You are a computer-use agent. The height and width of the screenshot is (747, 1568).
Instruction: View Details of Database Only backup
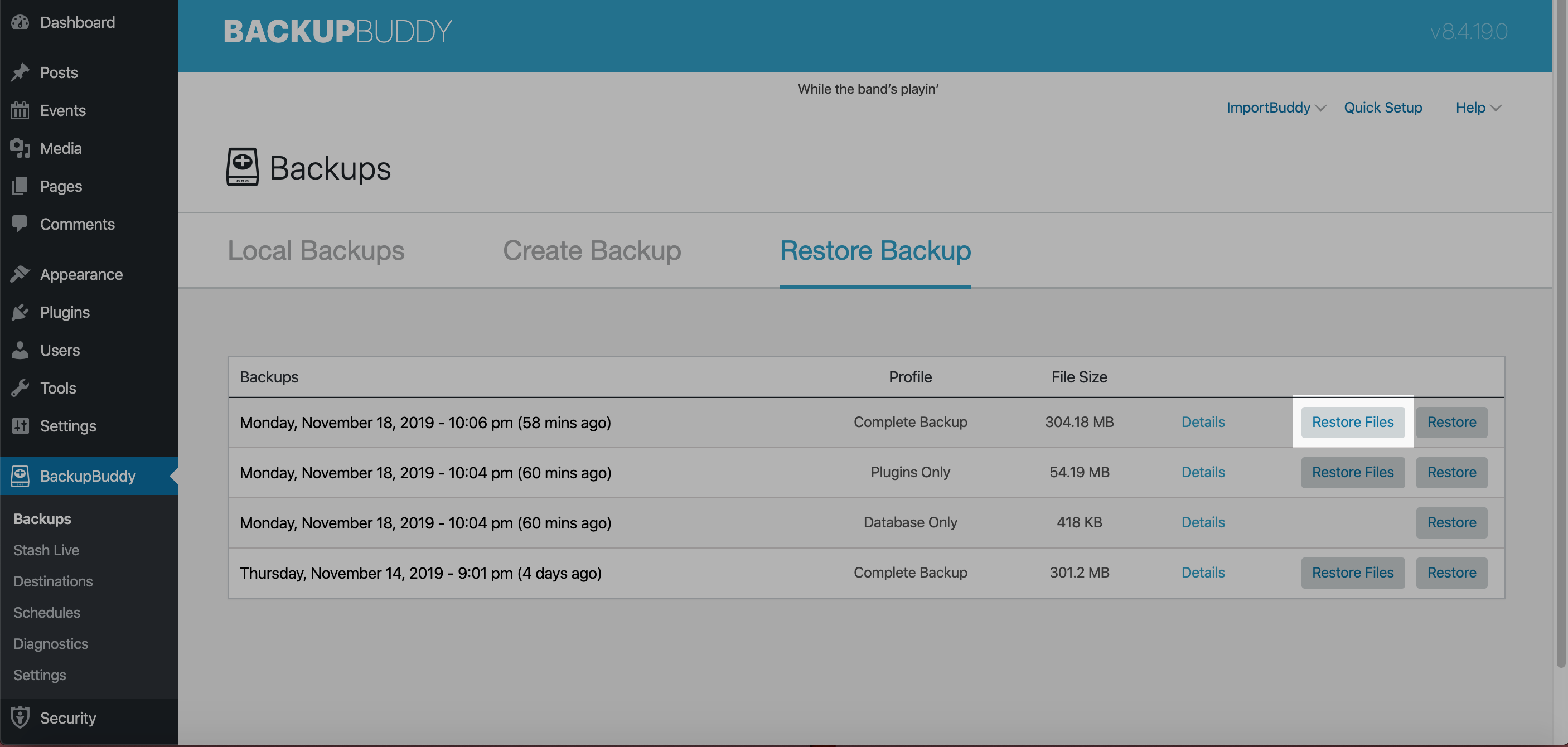(x=1203, y=522)
